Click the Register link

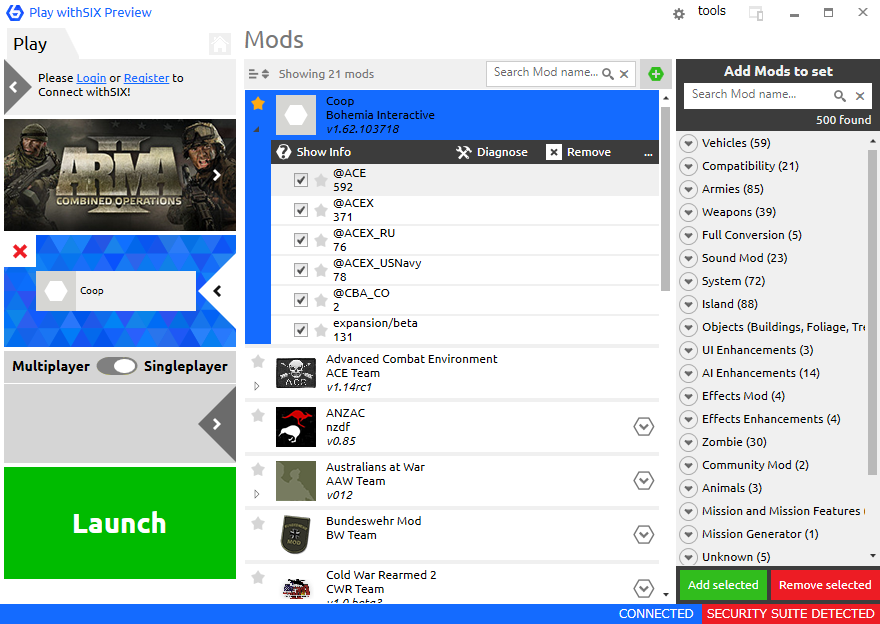146,78
